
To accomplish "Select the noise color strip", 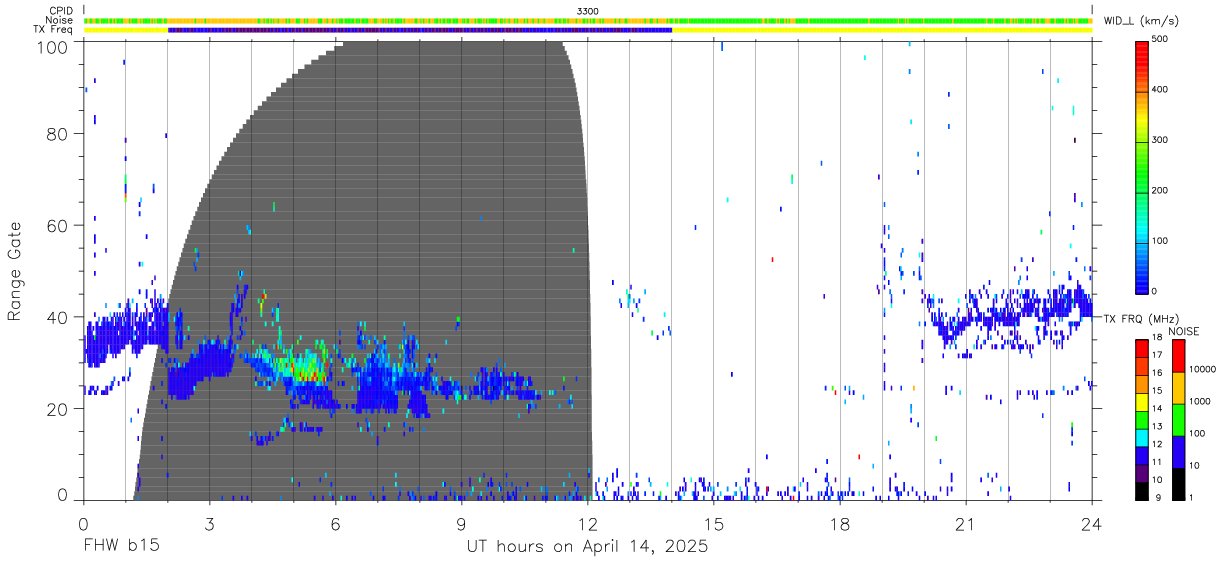I will [x=588, y=20].
